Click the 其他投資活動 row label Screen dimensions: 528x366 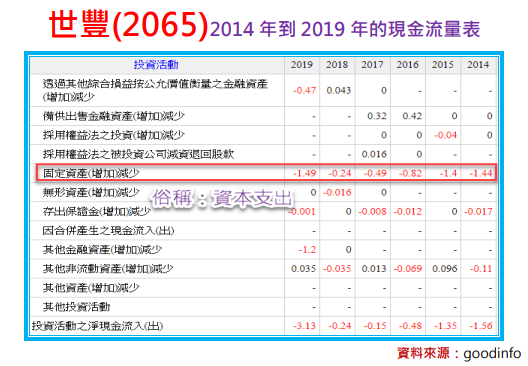tap(76, 307)
